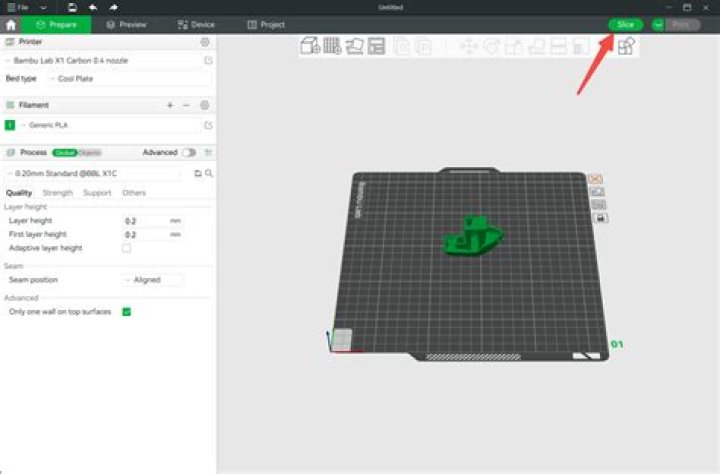Open the Others settings tab

pyautogui.click(x=134, y=193)
